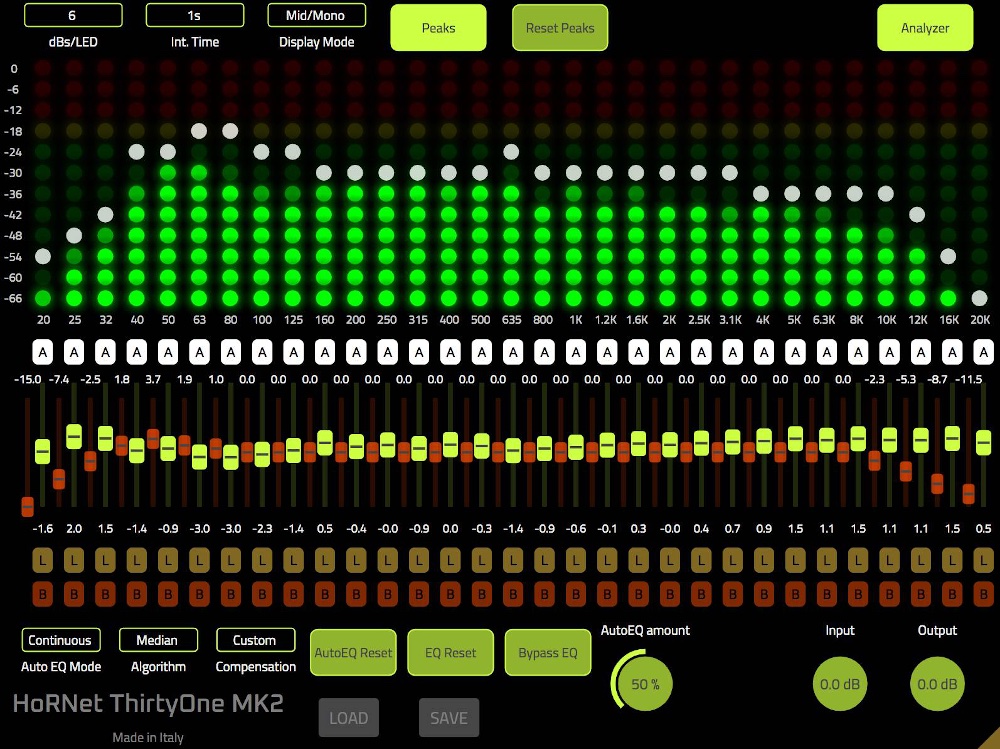Toggle the Analyzer on
1000x749 pixels.
pyautogui.click(x=924, y=28)
